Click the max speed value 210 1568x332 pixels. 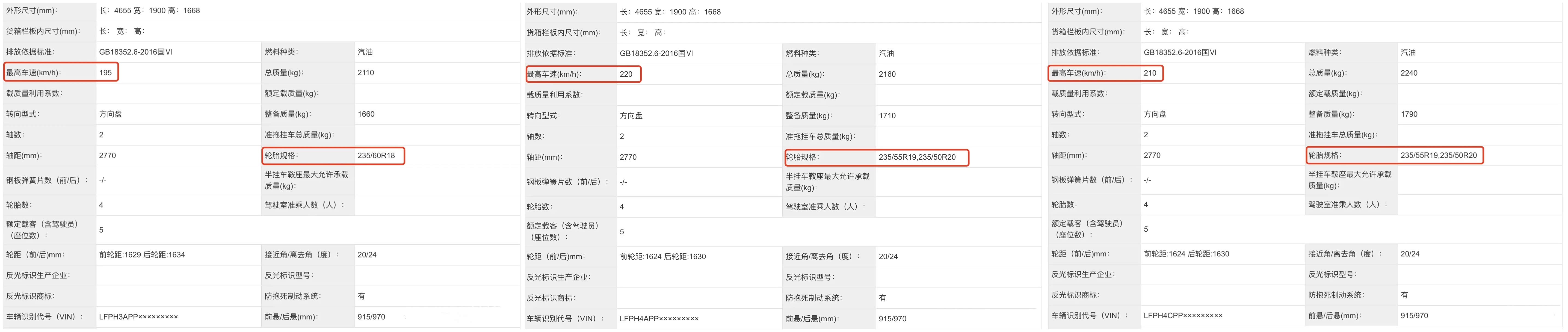click(1150, 73)
